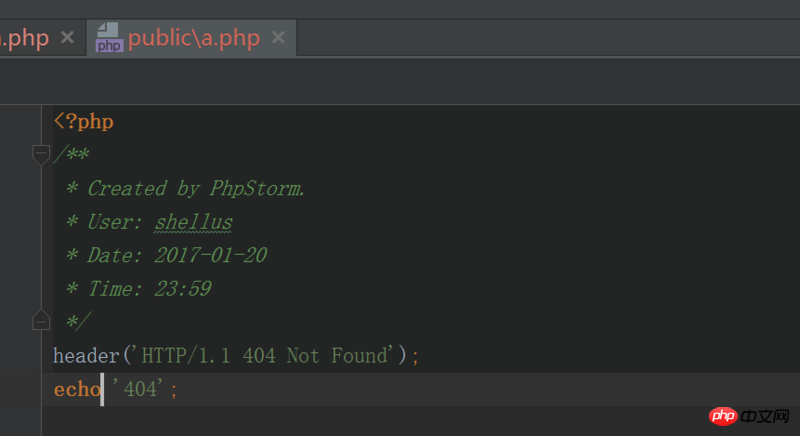The image size is (800, 436).
Task: Close the public\a.php editor tab
Action: tap(278, 38)
